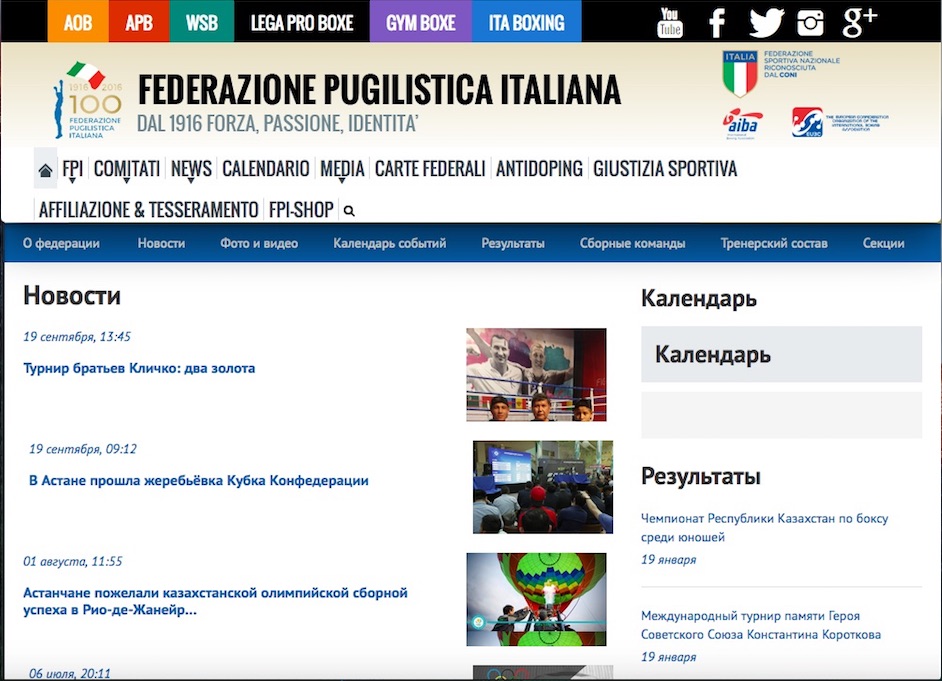Click the Astana draw ceremony thumbnail

[542, 487]
